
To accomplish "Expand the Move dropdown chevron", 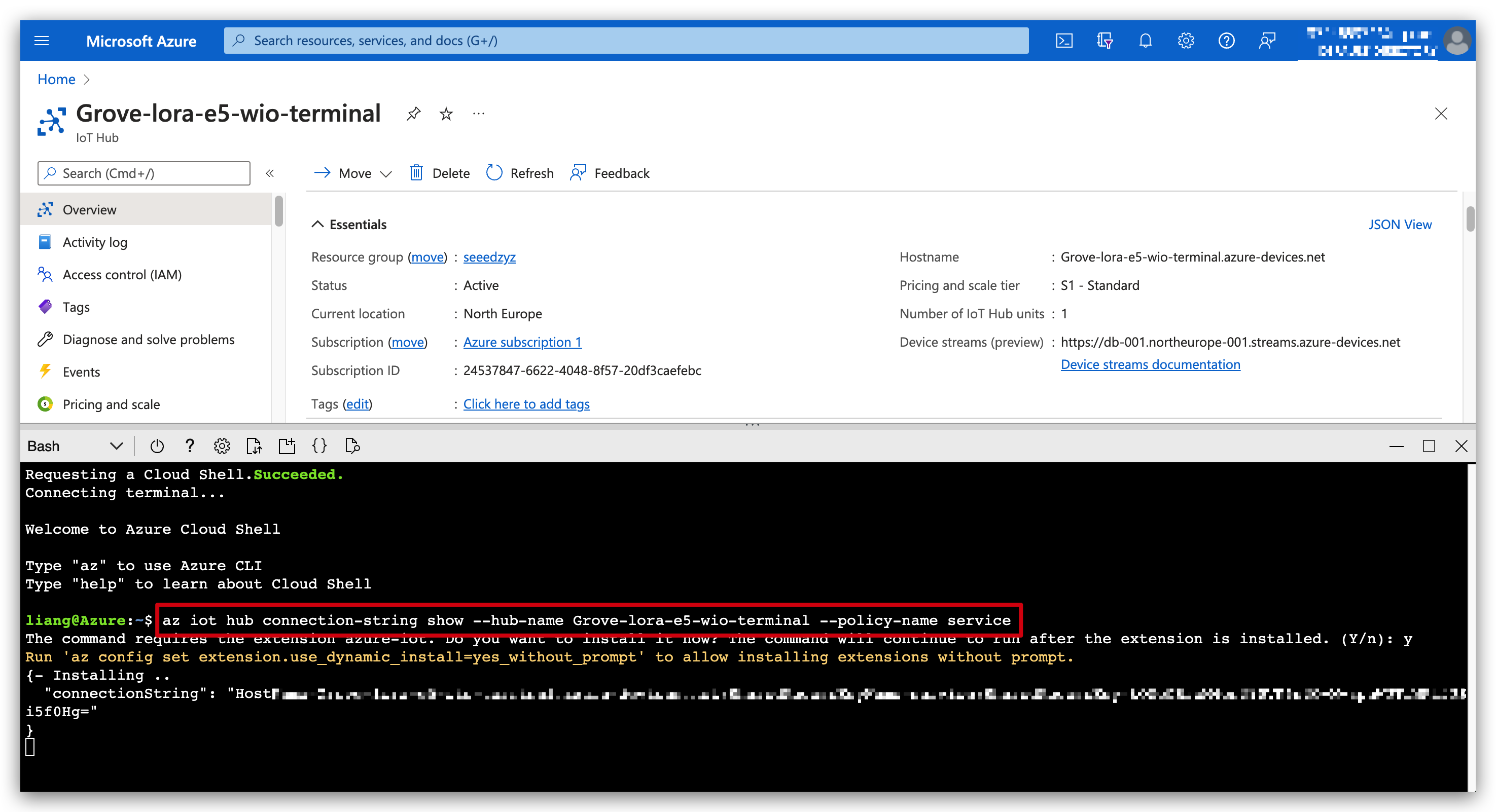I will tap(385, 173).
